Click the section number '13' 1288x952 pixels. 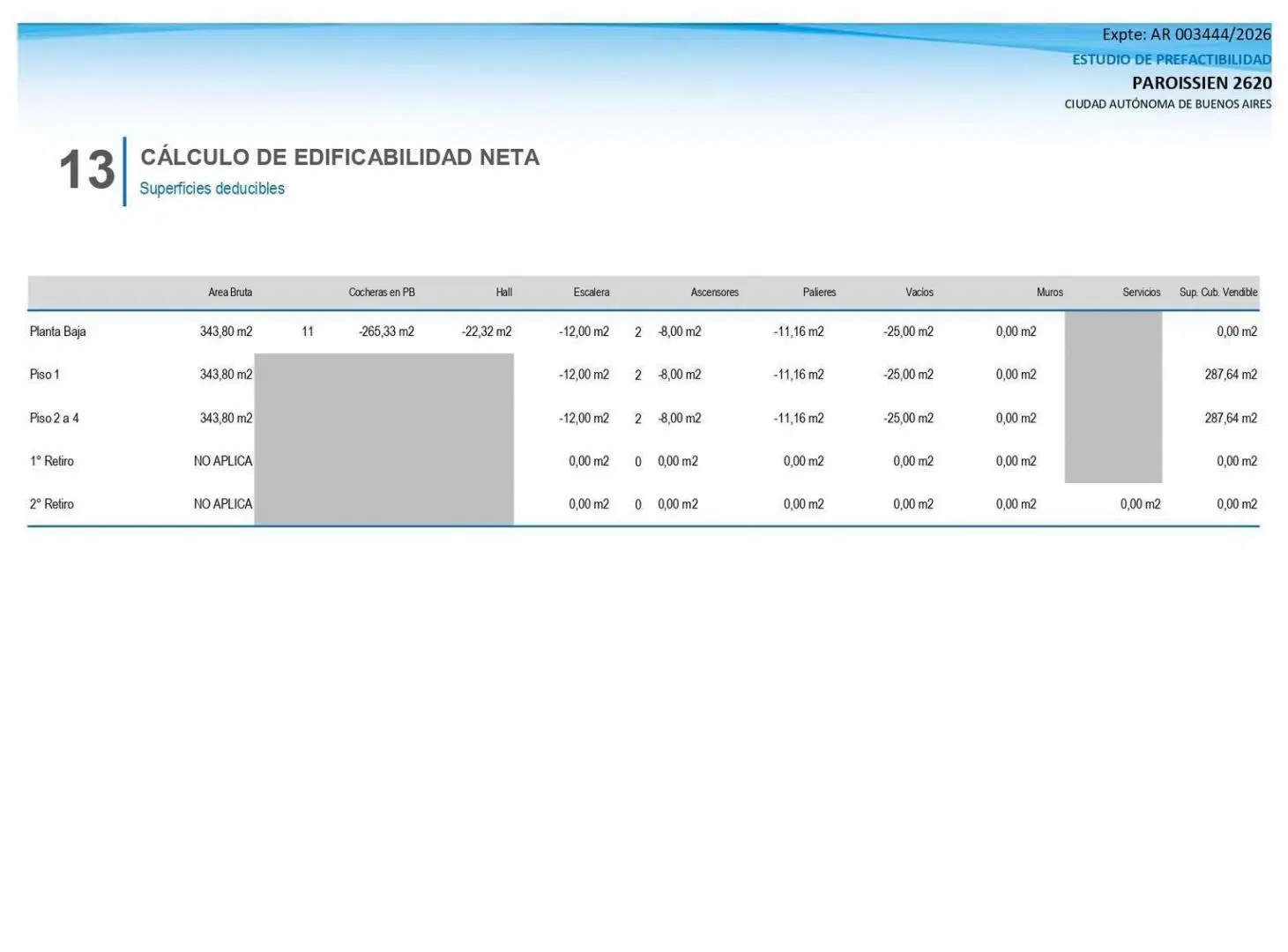pos(86,169)
